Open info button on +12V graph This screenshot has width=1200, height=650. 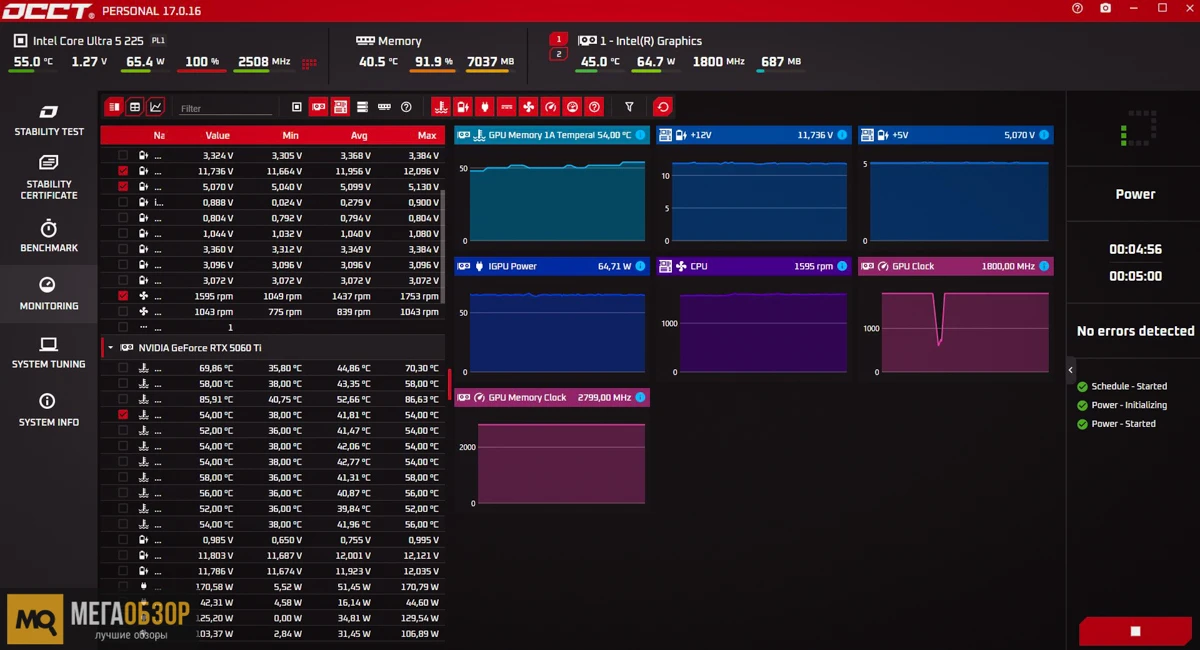coord(841,135)
